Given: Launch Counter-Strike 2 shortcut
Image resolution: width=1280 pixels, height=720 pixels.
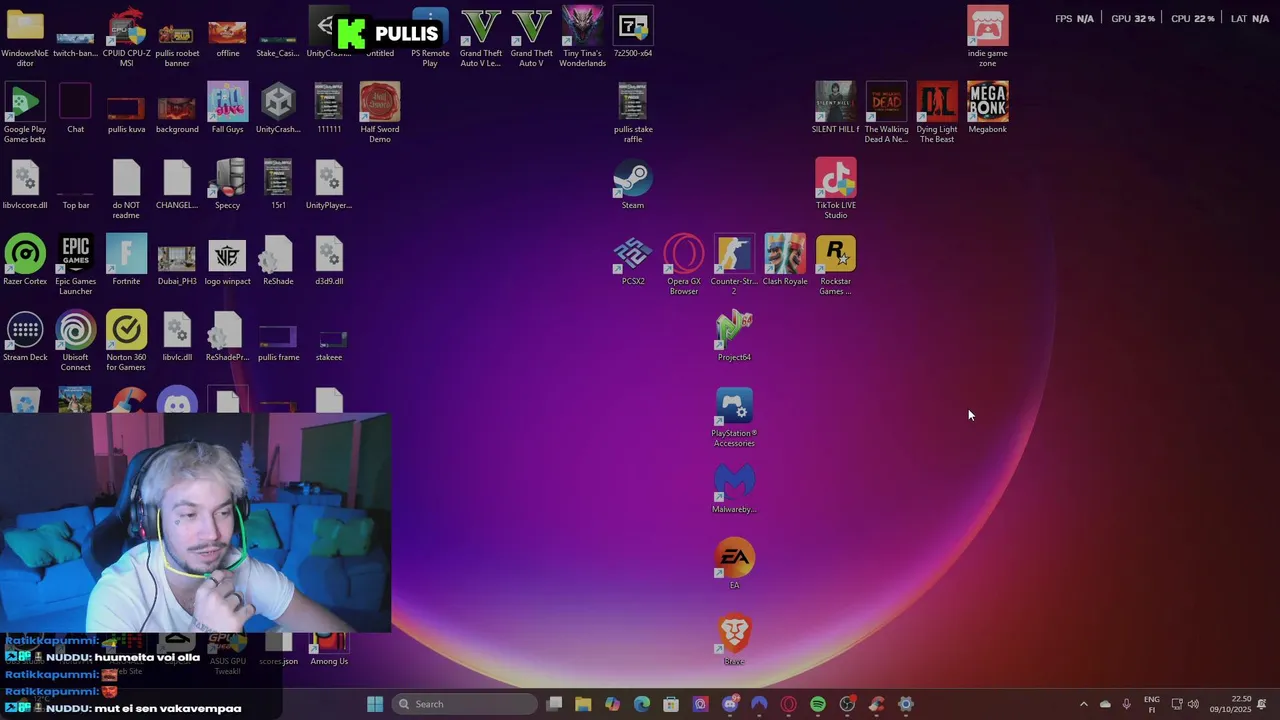Looking at the screenshot, I should coord(734,264).
